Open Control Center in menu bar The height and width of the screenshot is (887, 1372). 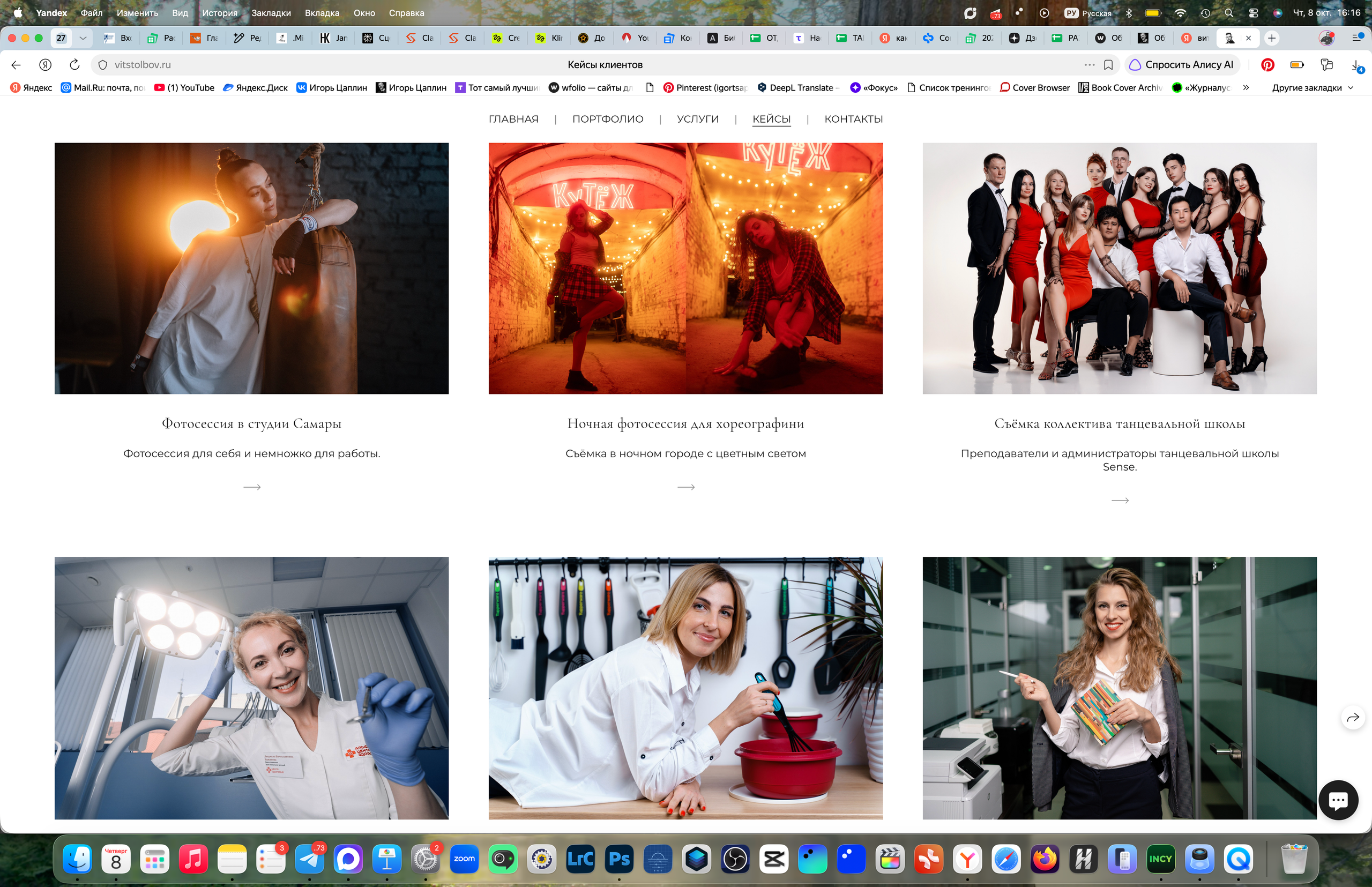click(1253, 13)
